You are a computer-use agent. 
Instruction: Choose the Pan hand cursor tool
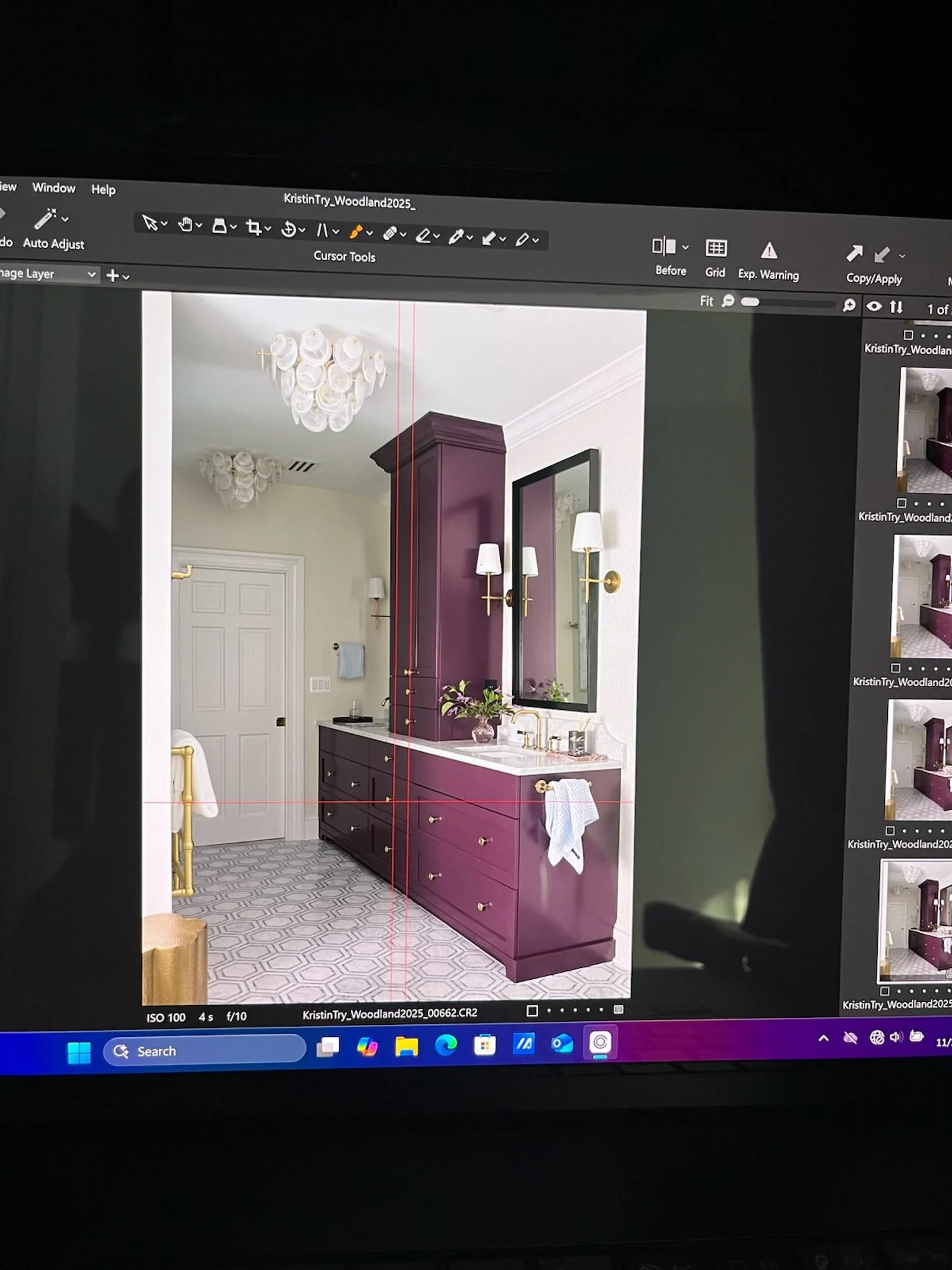click(185, 224)
